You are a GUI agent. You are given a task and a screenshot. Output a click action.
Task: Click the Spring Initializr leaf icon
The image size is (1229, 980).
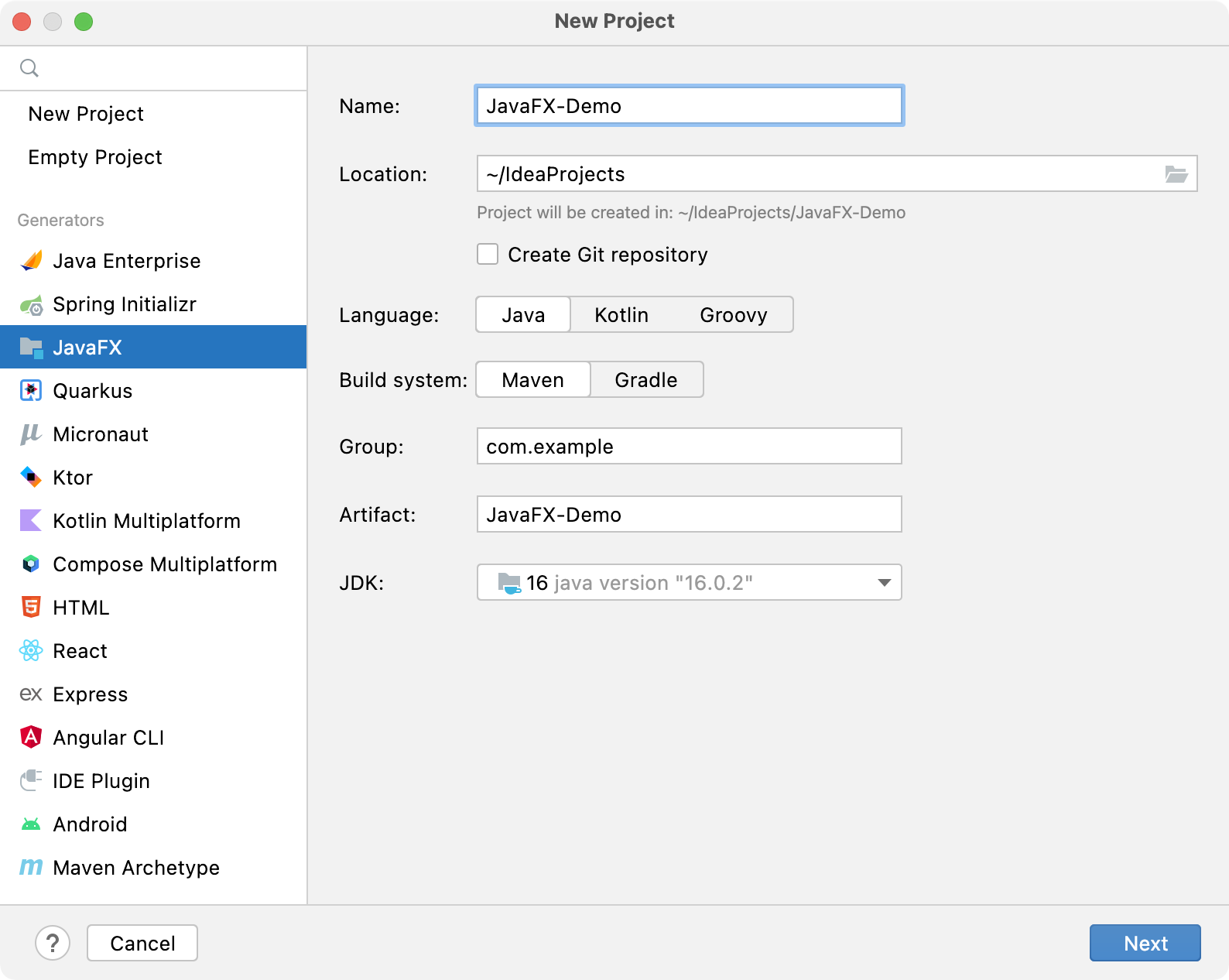[31, 305]
